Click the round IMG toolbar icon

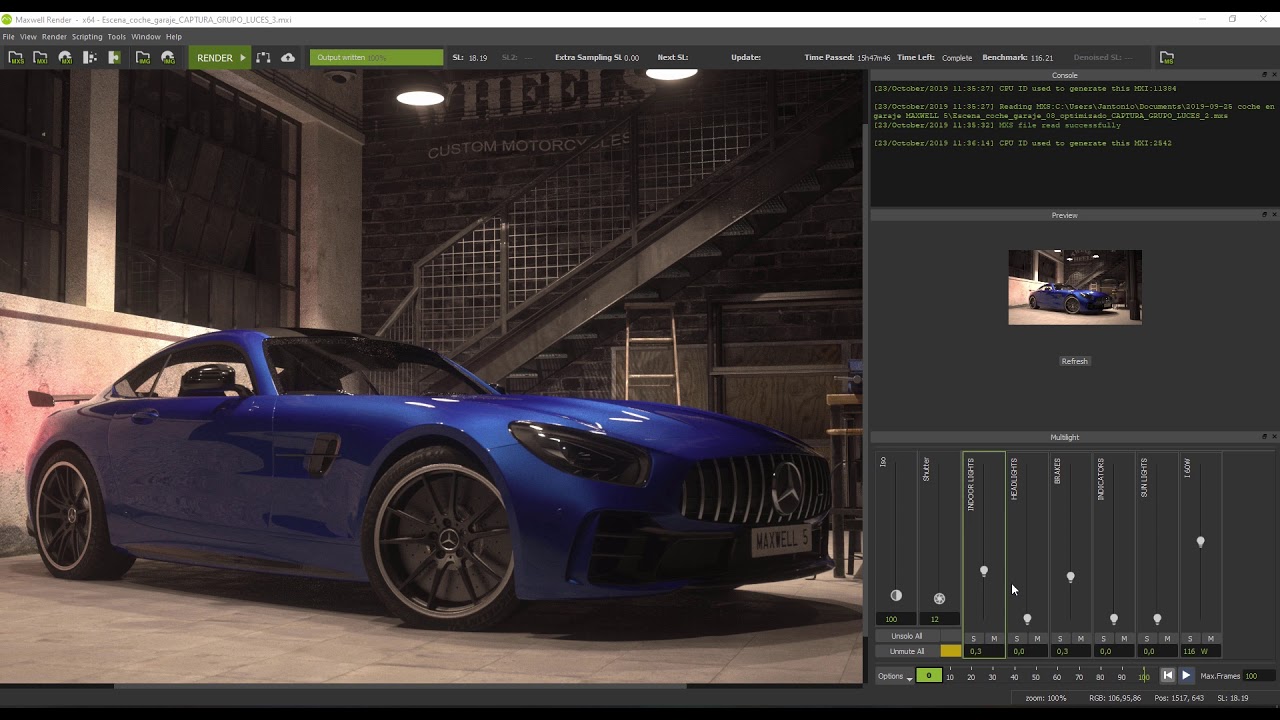168,58
